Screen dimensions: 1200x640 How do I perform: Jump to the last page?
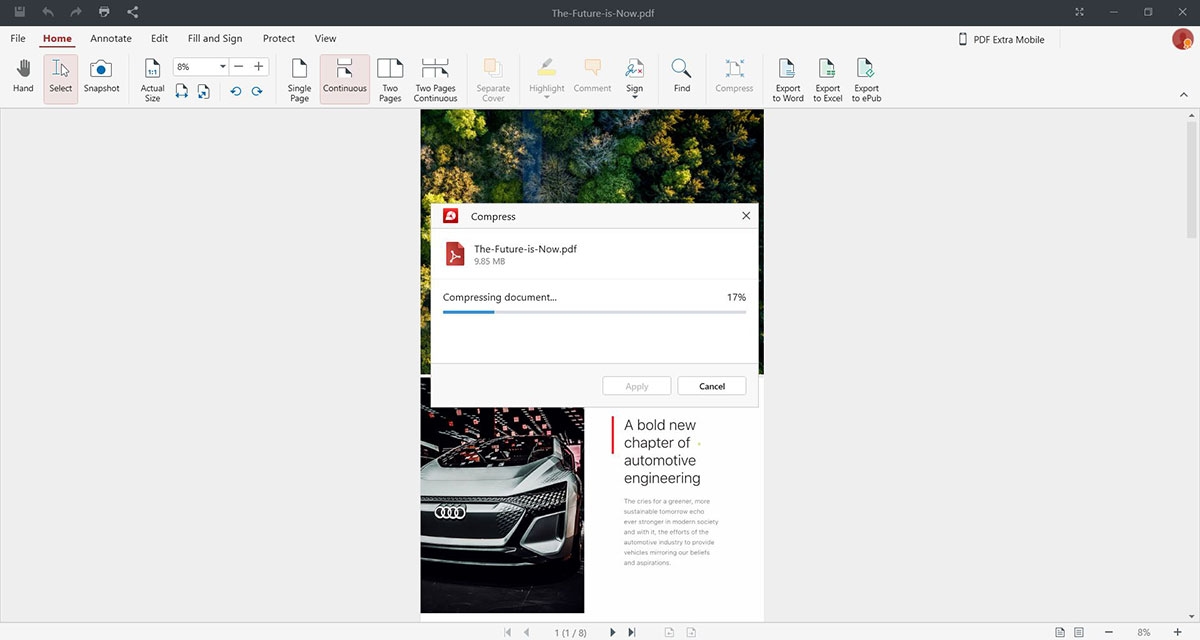631,632
